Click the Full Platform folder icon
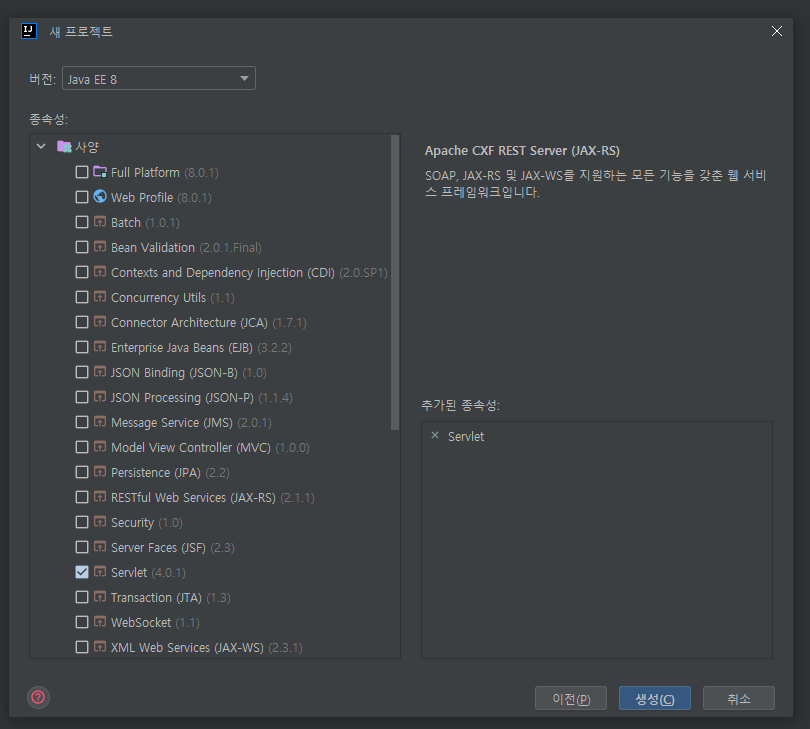The height and width of the screenshot is (729, 810). [x=100, y=172]
